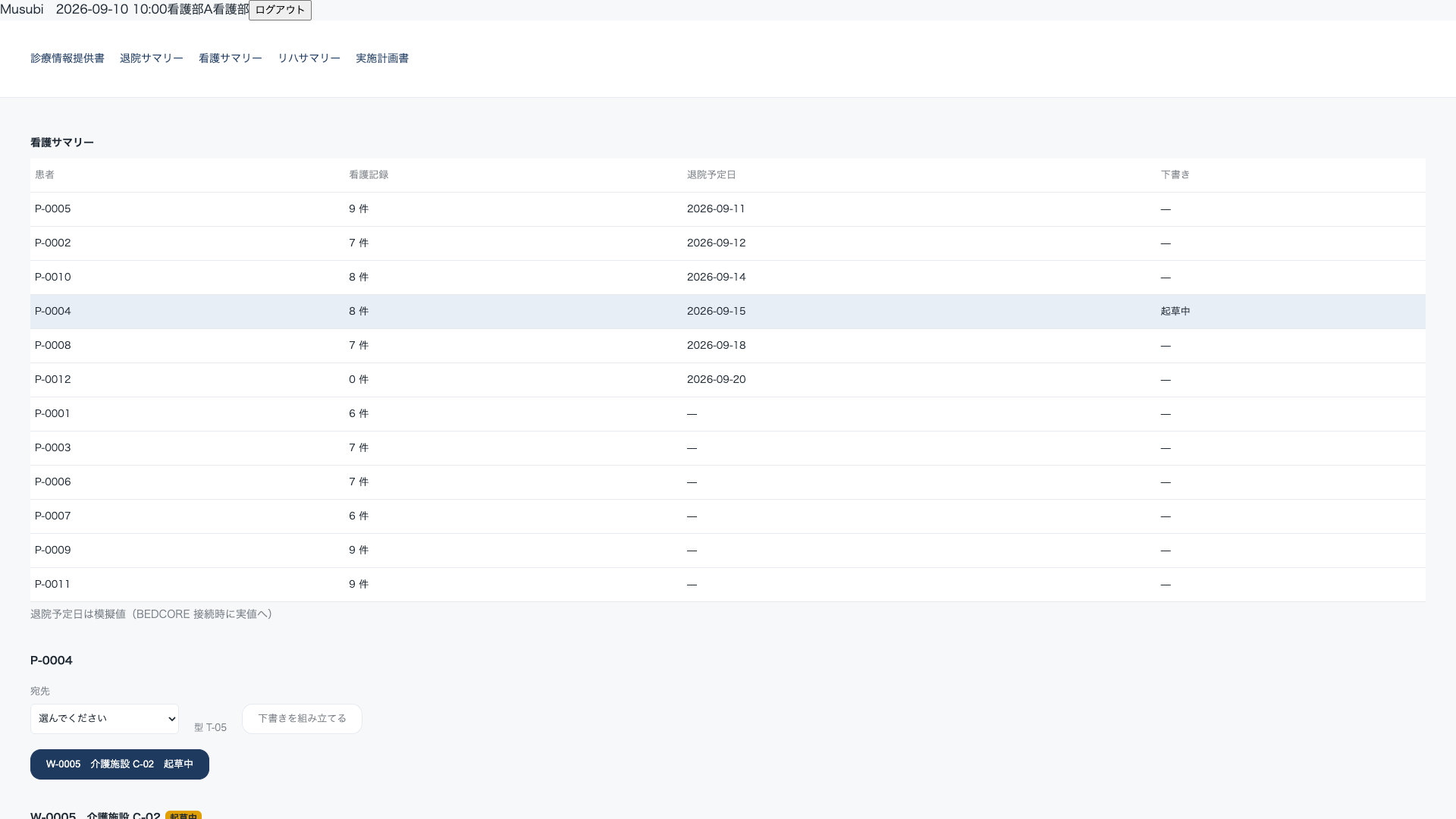Select patient row P-0007
Viewport: 1456px width, 819px height.
point(728,516)
